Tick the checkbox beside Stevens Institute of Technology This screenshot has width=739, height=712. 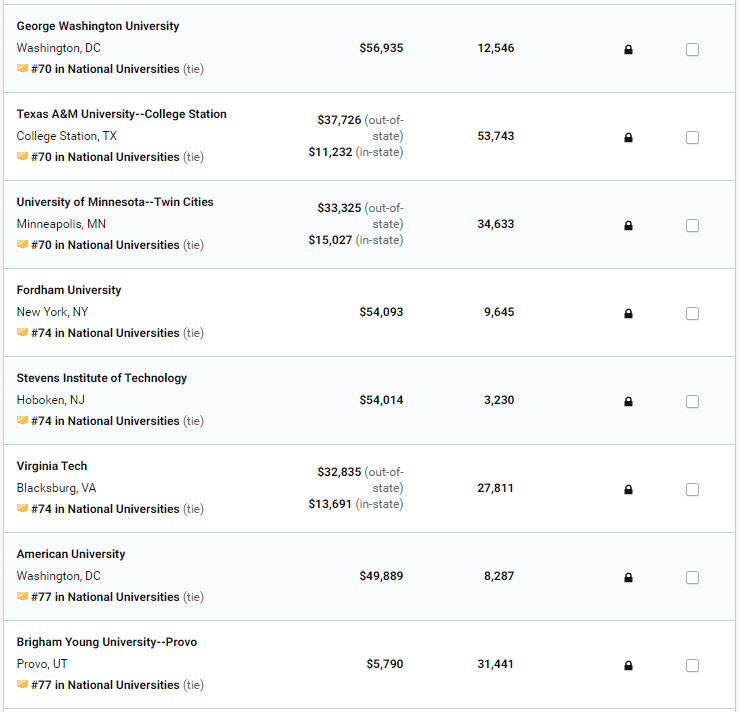(692, 402)
